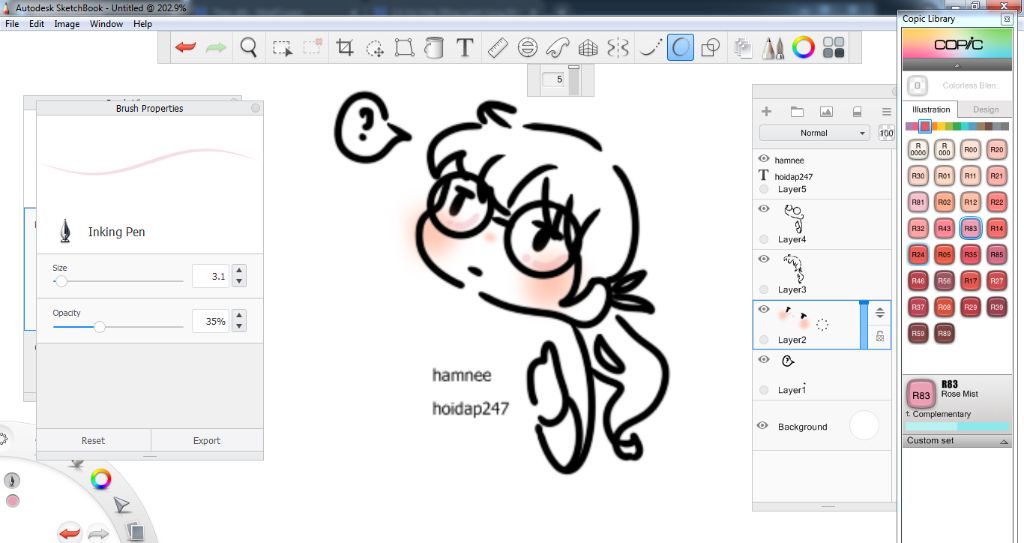Open the layer panel hamburger menu

click(x=886, y=112)
